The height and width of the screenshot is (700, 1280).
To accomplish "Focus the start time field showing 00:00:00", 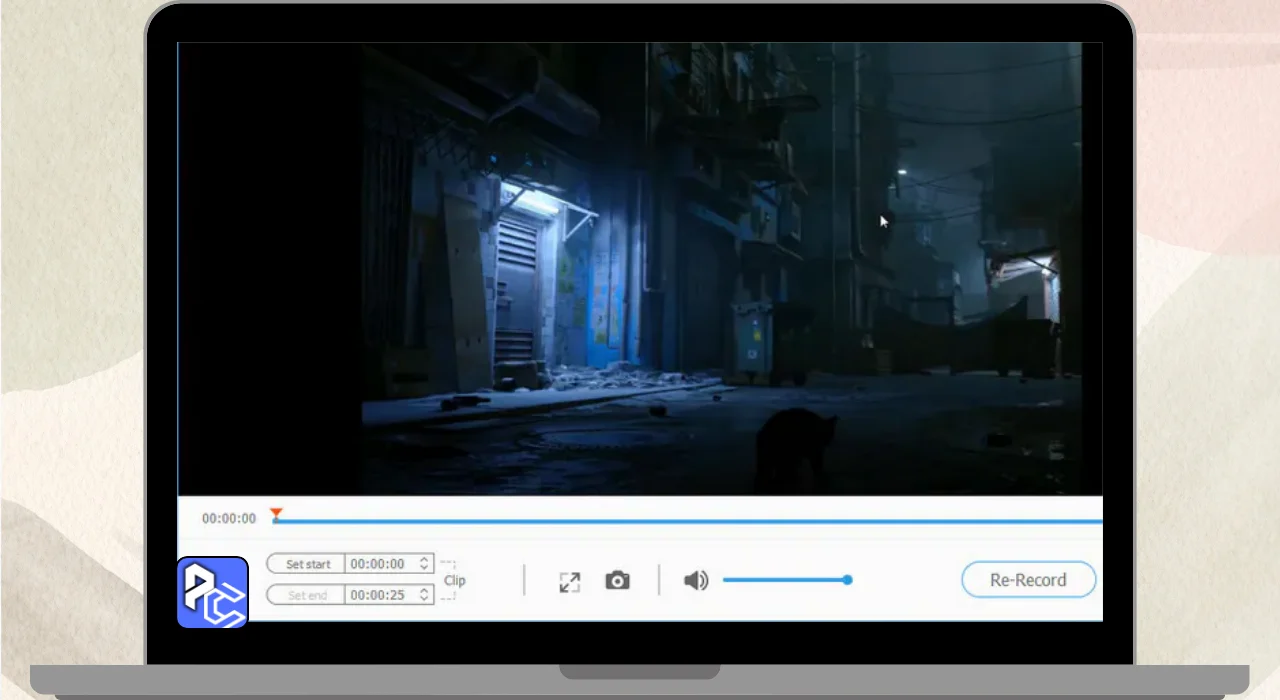I will click(378, 564).
